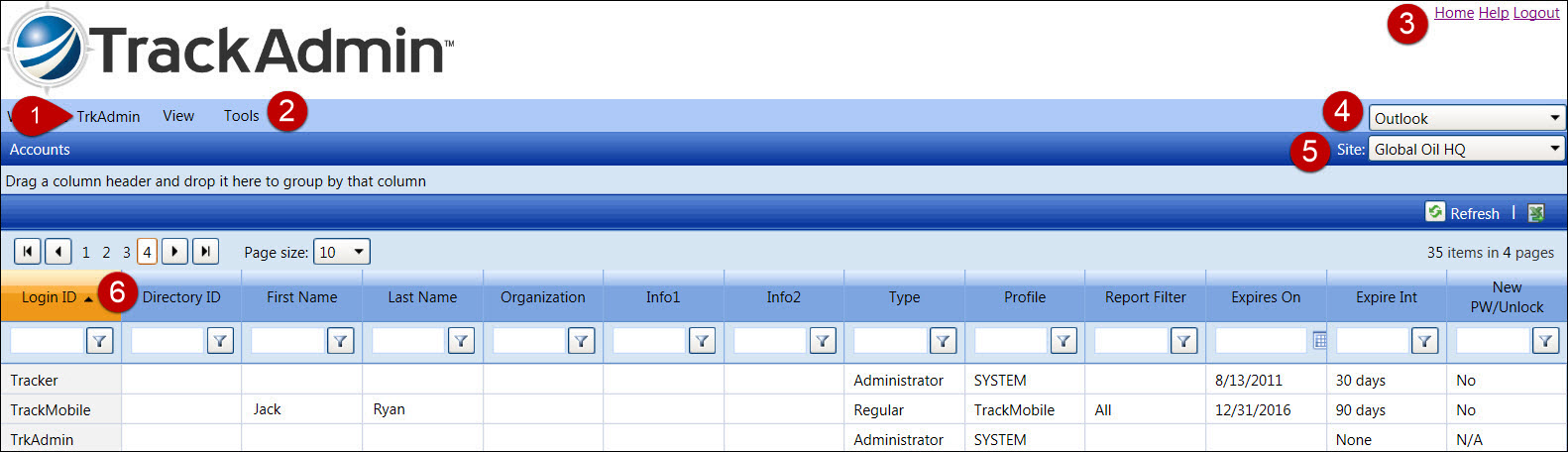The width and height of the screenshot is (1568, 452).
Task: Click the expiry date 12/31/2016
Action: (1253, 409)
